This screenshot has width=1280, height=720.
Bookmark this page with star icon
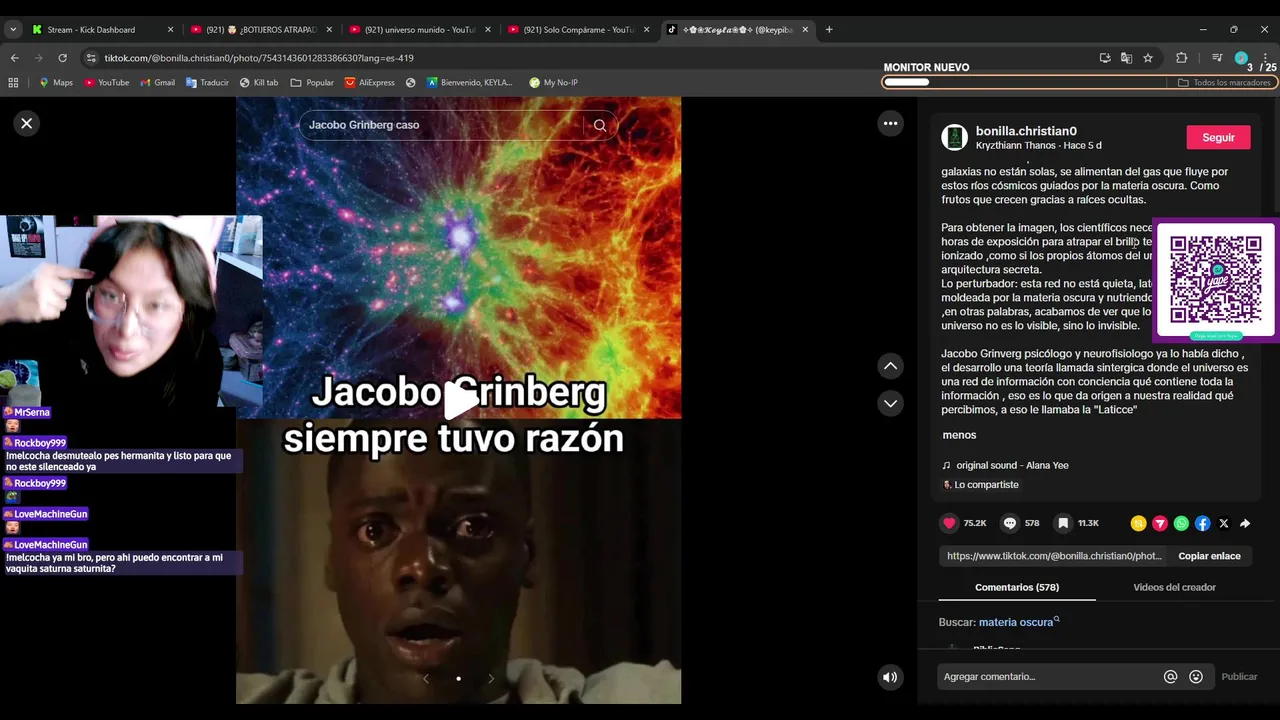1148,58
